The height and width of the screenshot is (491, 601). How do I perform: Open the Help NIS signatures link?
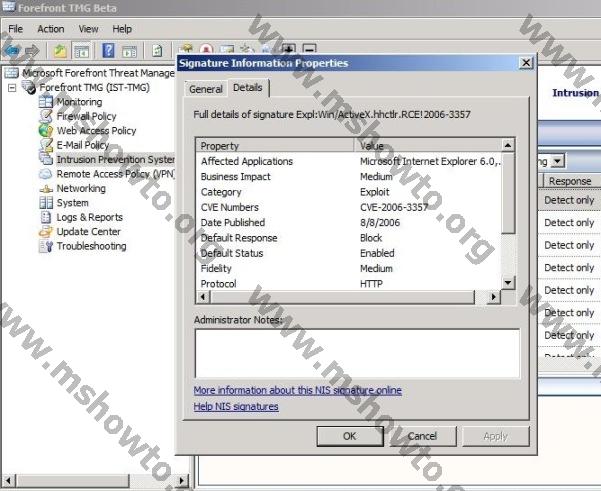pos(236,406)
